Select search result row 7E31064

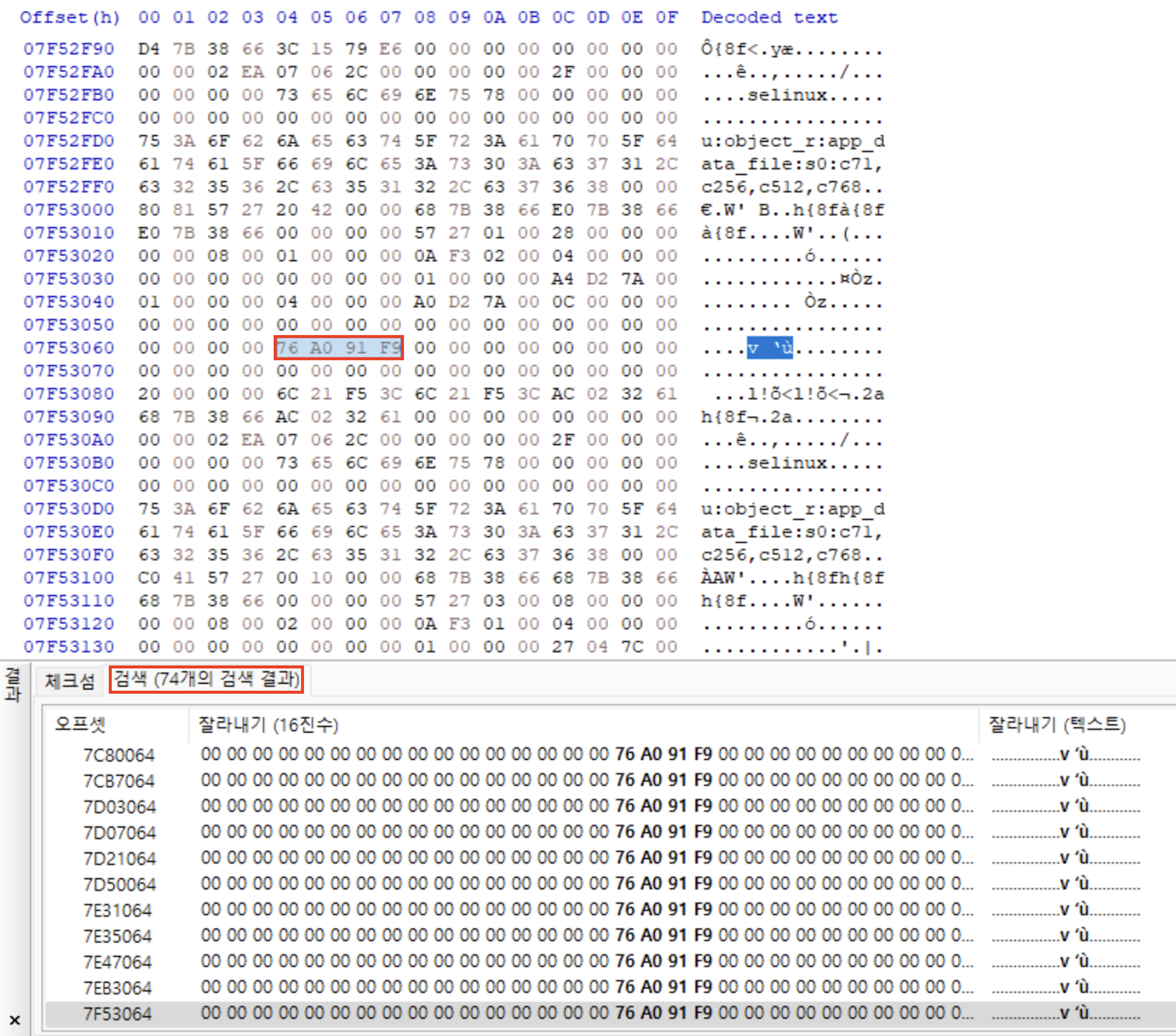(118, 910)
